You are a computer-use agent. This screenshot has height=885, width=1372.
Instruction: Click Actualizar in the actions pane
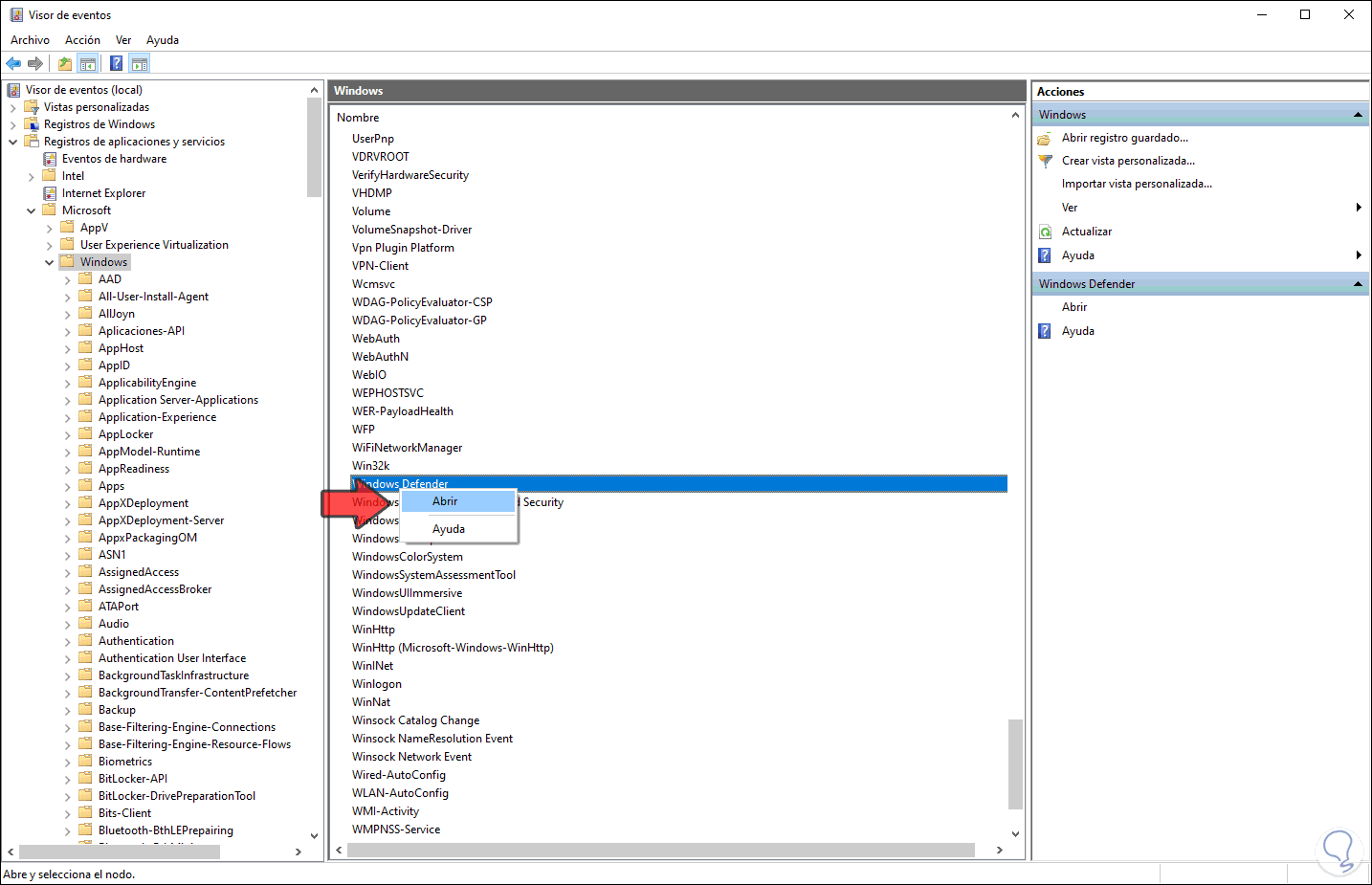pyautogui.click(x=1087, y=232)
